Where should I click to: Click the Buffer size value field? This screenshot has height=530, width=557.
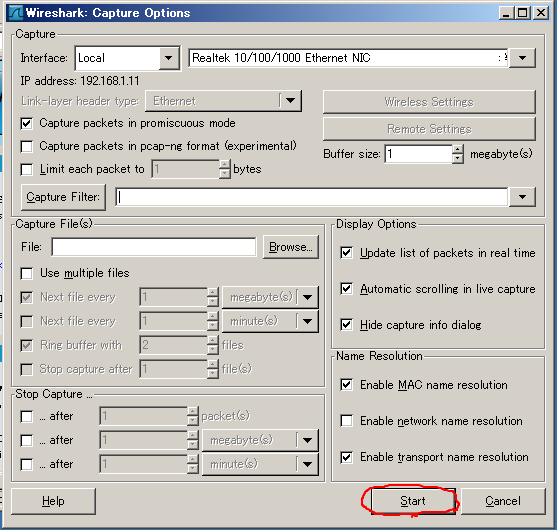click(x=419, y=154)
